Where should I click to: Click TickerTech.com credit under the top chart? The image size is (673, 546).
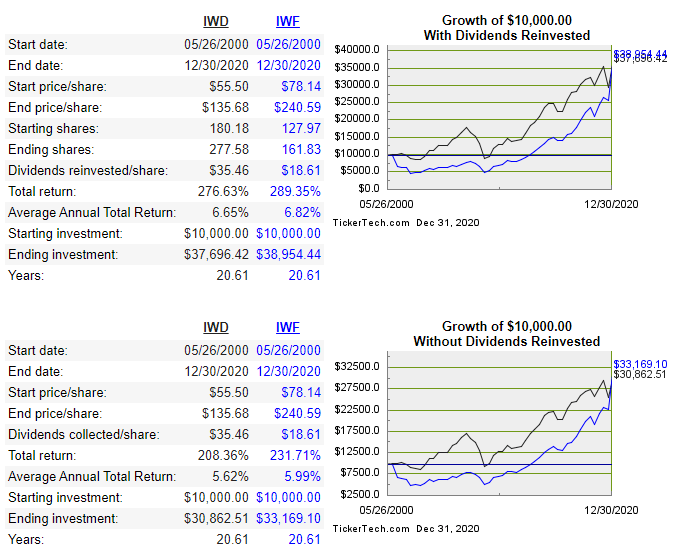coord(371,222)
